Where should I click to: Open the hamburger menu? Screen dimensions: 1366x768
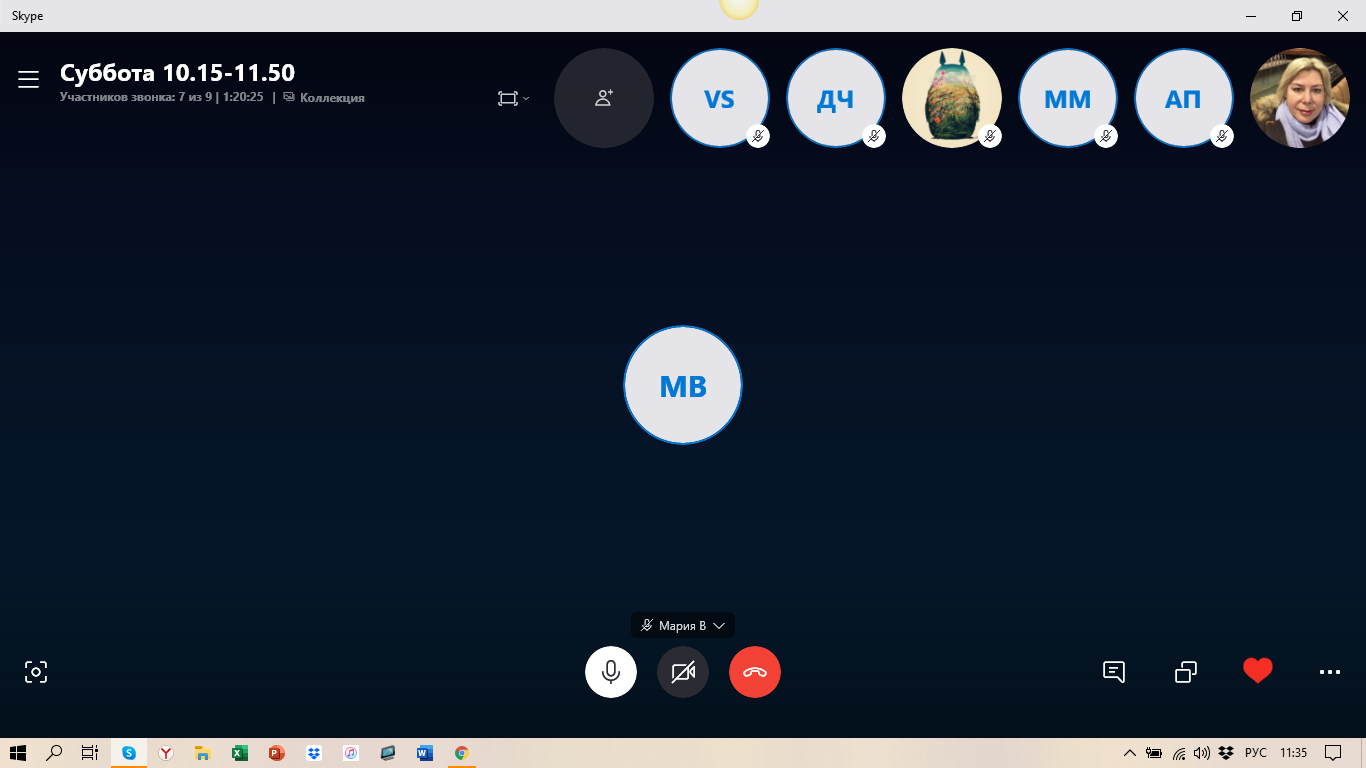pyautogui.click(x=28, y=80)
